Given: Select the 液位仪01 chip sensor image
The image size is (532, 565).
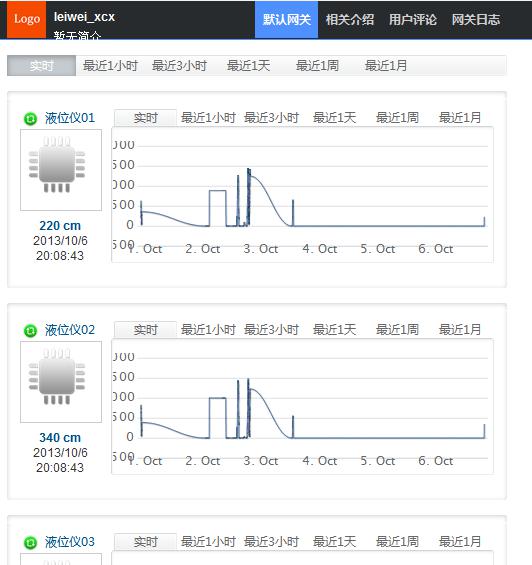Looking at the screenshot, I should point(61,170).
